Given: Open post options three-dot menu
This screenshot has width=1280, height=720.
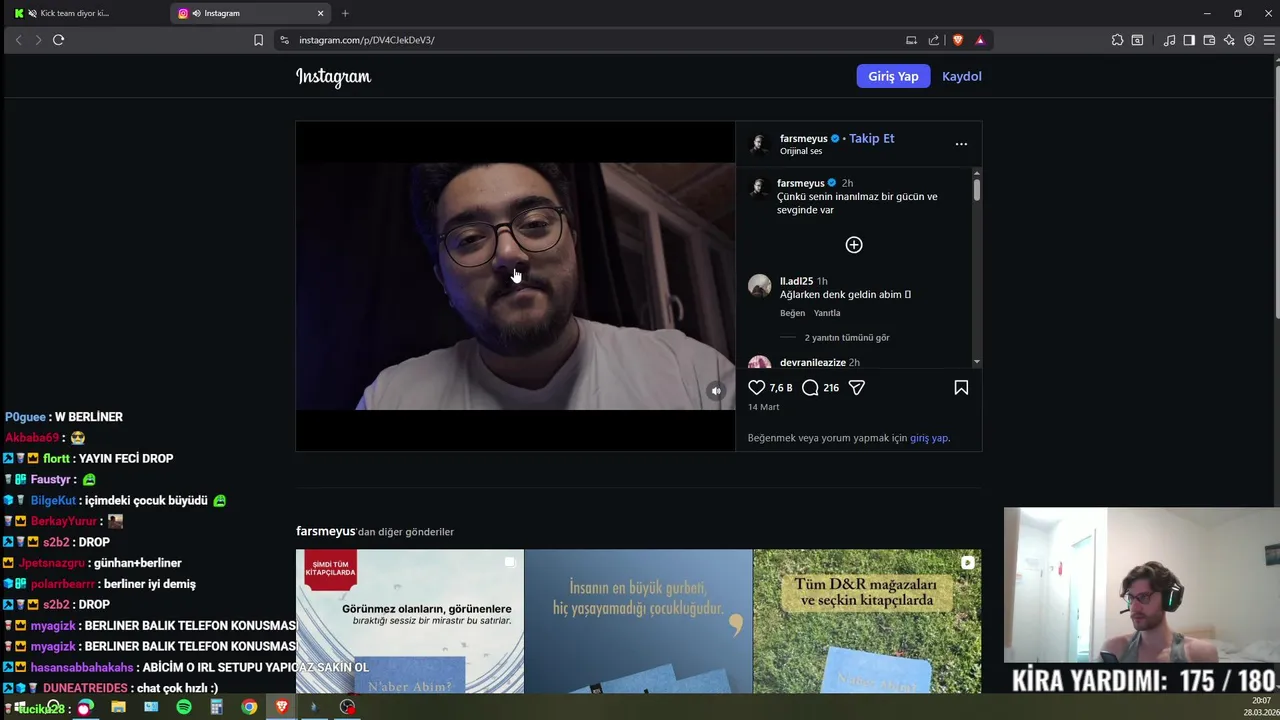Looking at the screenshot, I should [x=961, y=144].
